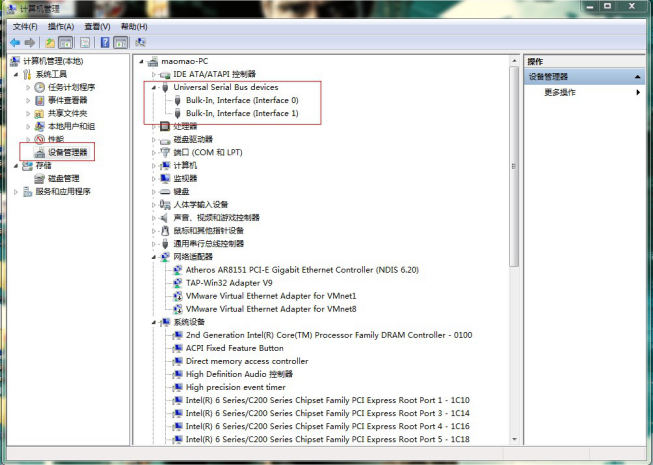
Task: Toggle the show/hide console tree toolbar button
Action: [x=66, y=43]
